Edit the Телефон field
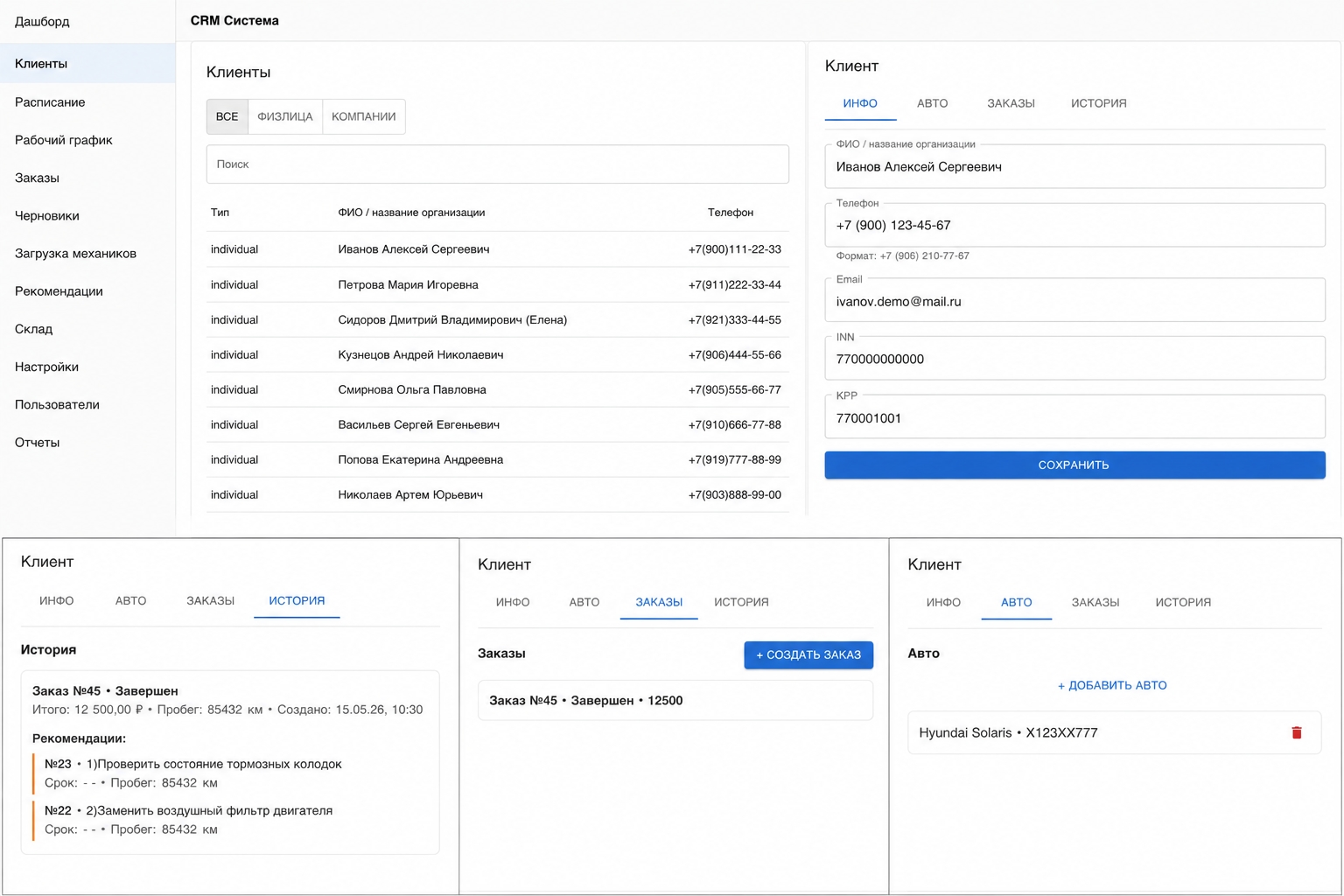1344x896 pixels. 1074,225
